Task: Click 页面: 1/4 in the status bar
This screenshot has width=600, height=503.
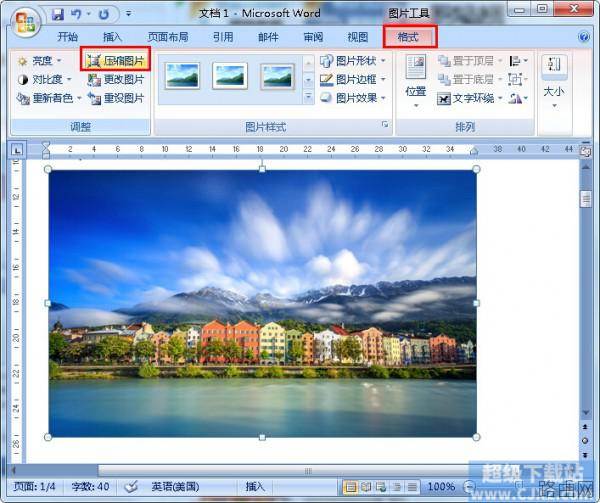Action: [34, 487]
